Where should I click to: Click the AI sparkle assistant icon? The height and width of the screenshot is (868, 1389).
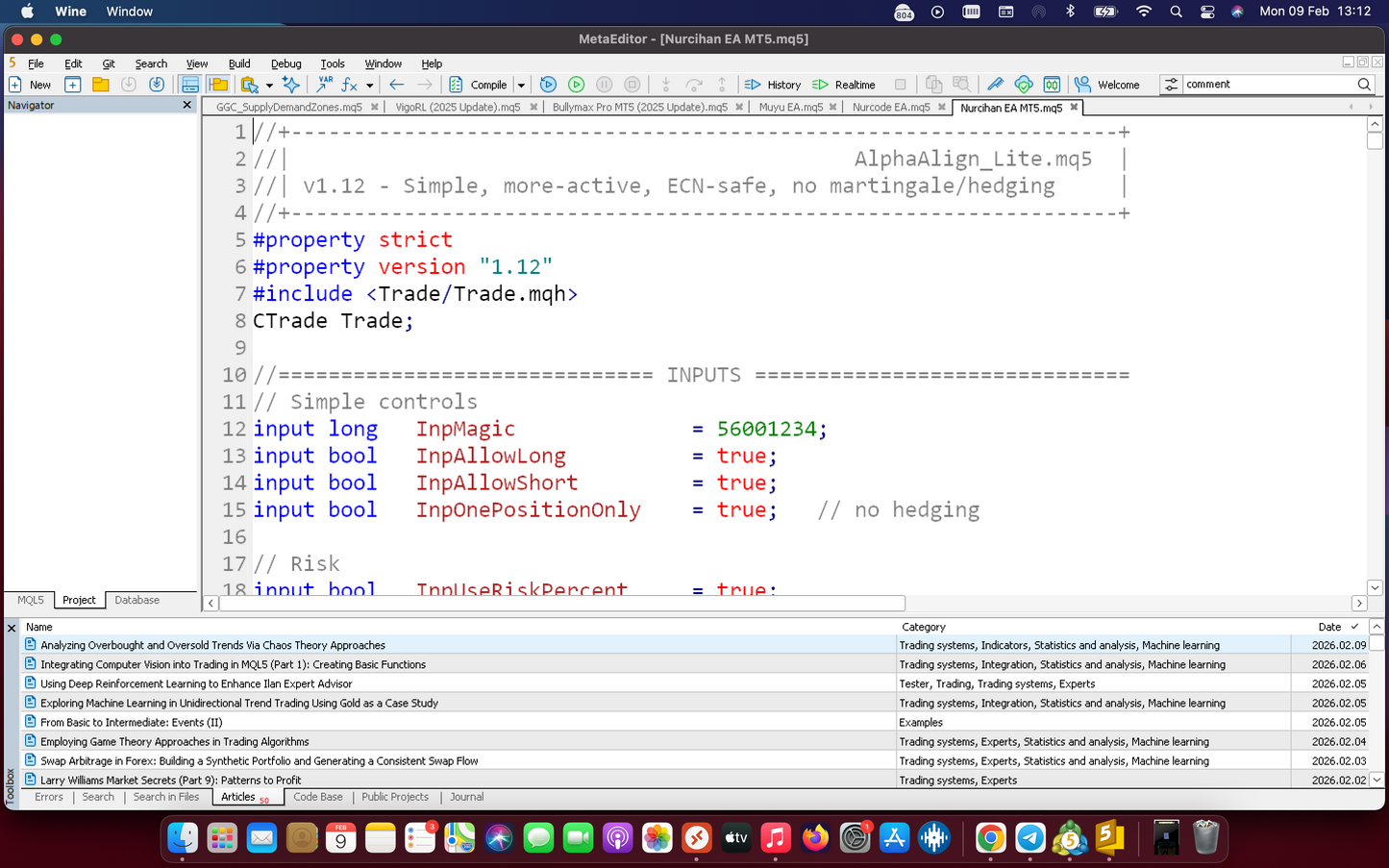pyautogui.click(x=290, y=85)
